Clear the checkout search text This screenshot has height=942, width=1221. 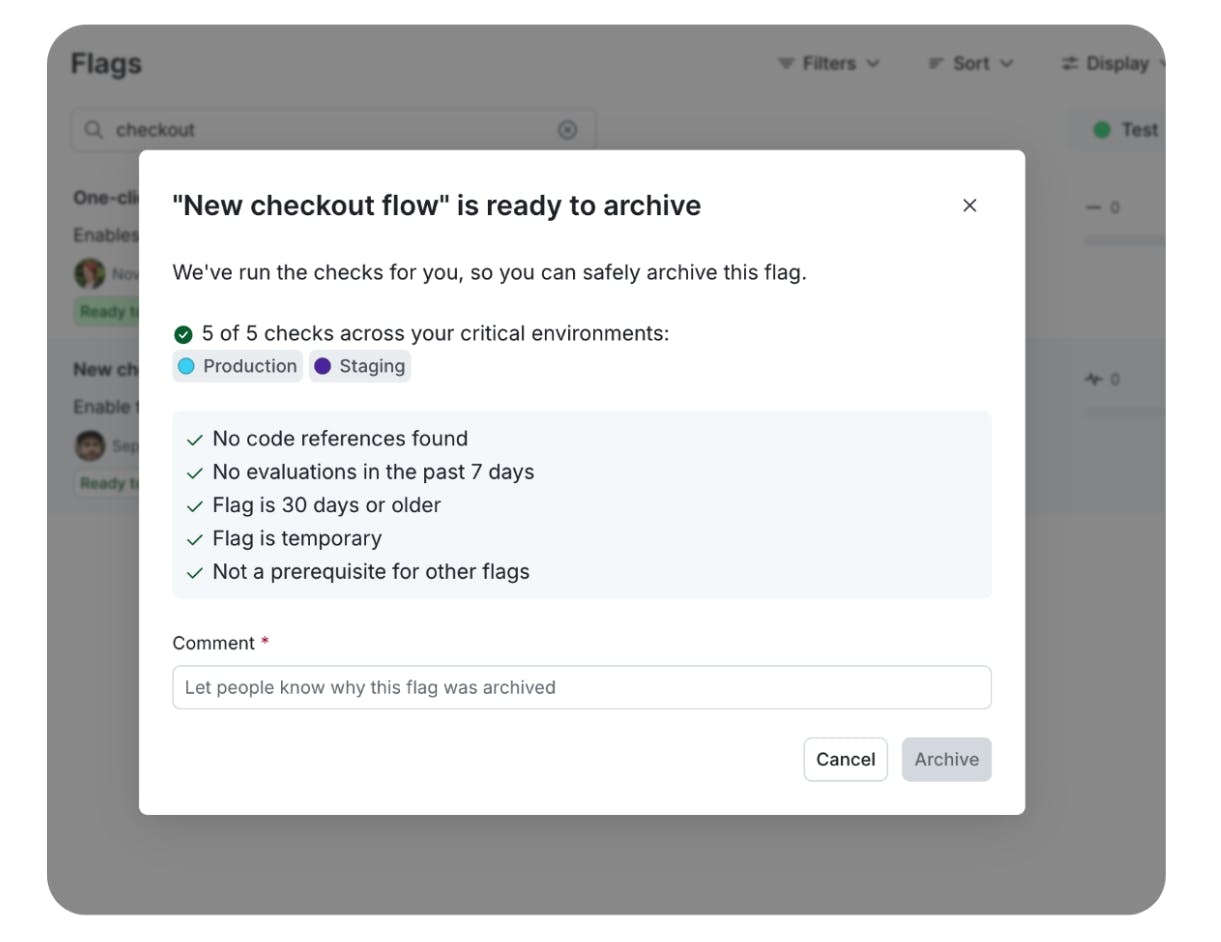pyautogui.click(x=567, y=130)
